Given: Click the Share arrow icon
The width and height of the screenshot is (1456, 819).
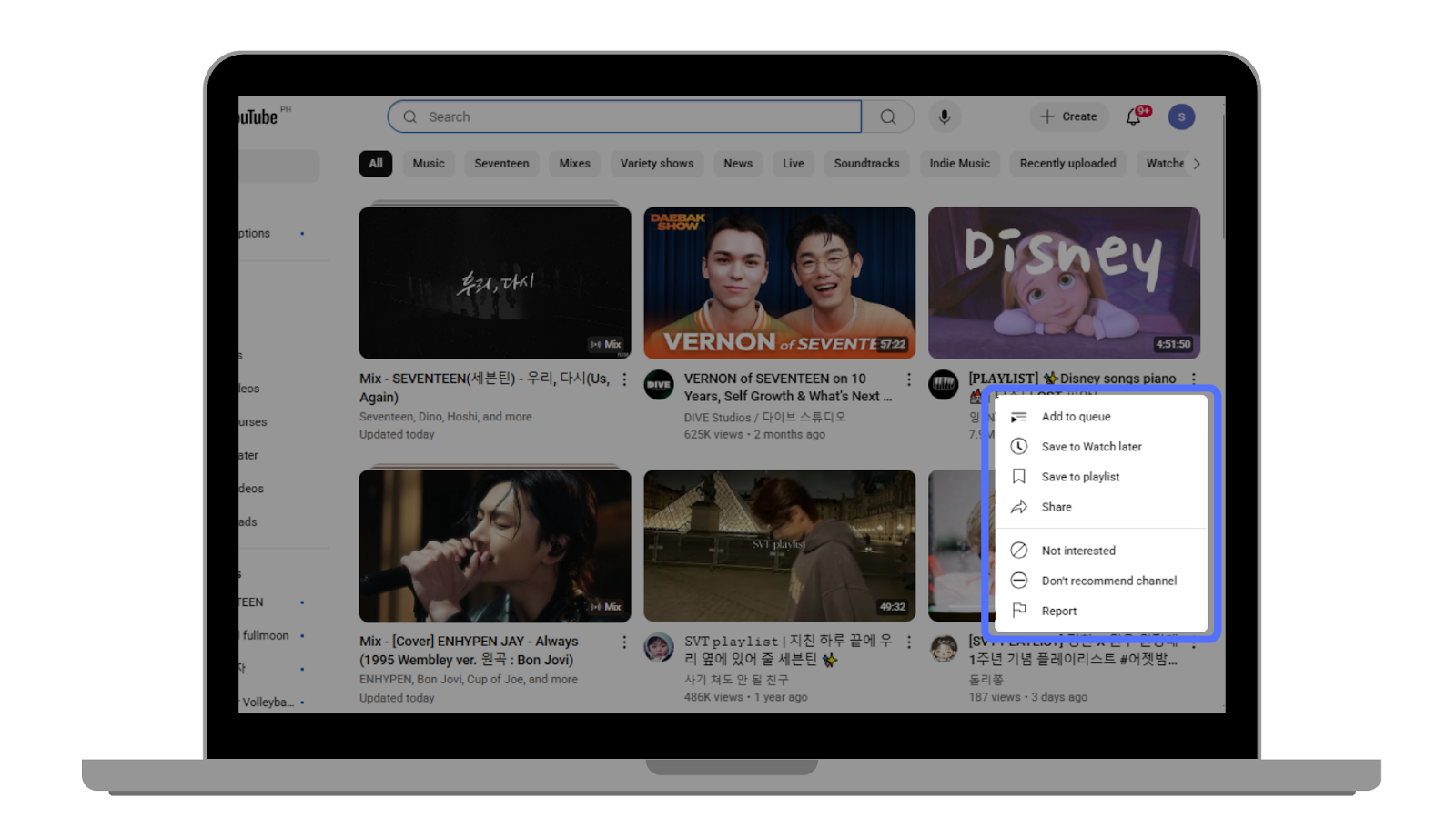Looking at the screenshot, I should (1019, 507).
